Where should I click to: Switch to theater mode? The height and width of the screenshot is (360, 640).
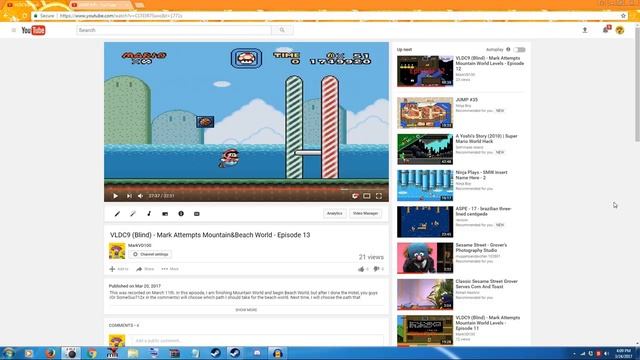pyautogui.click(x=367, y=196)
